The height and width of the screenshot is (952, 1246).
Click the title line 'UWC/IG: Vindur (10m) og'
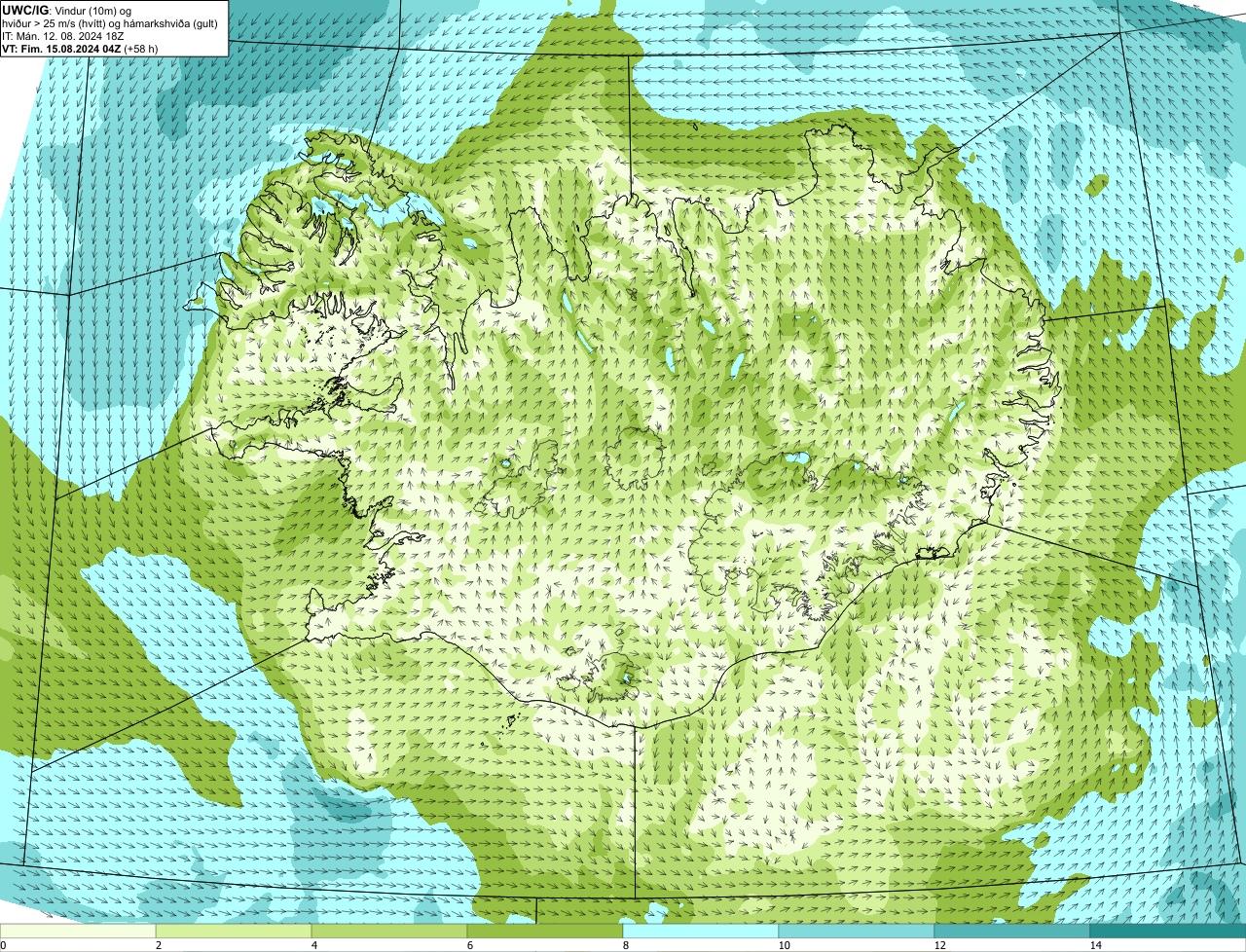click(66, 10)
